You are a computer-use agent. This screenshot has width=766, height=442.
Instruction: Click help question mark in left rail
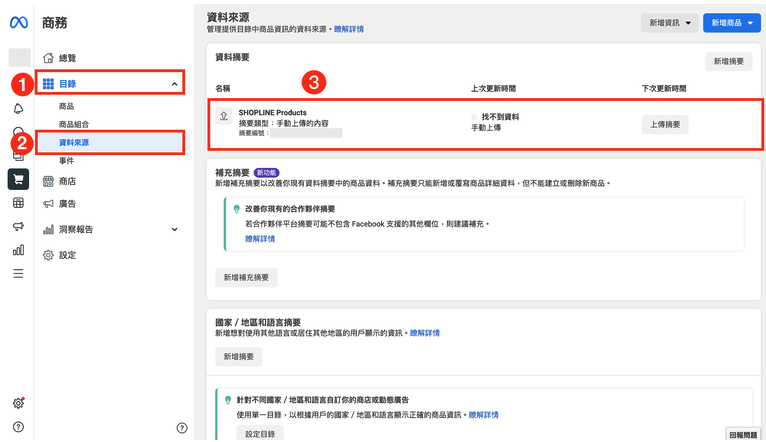(18, 427)
